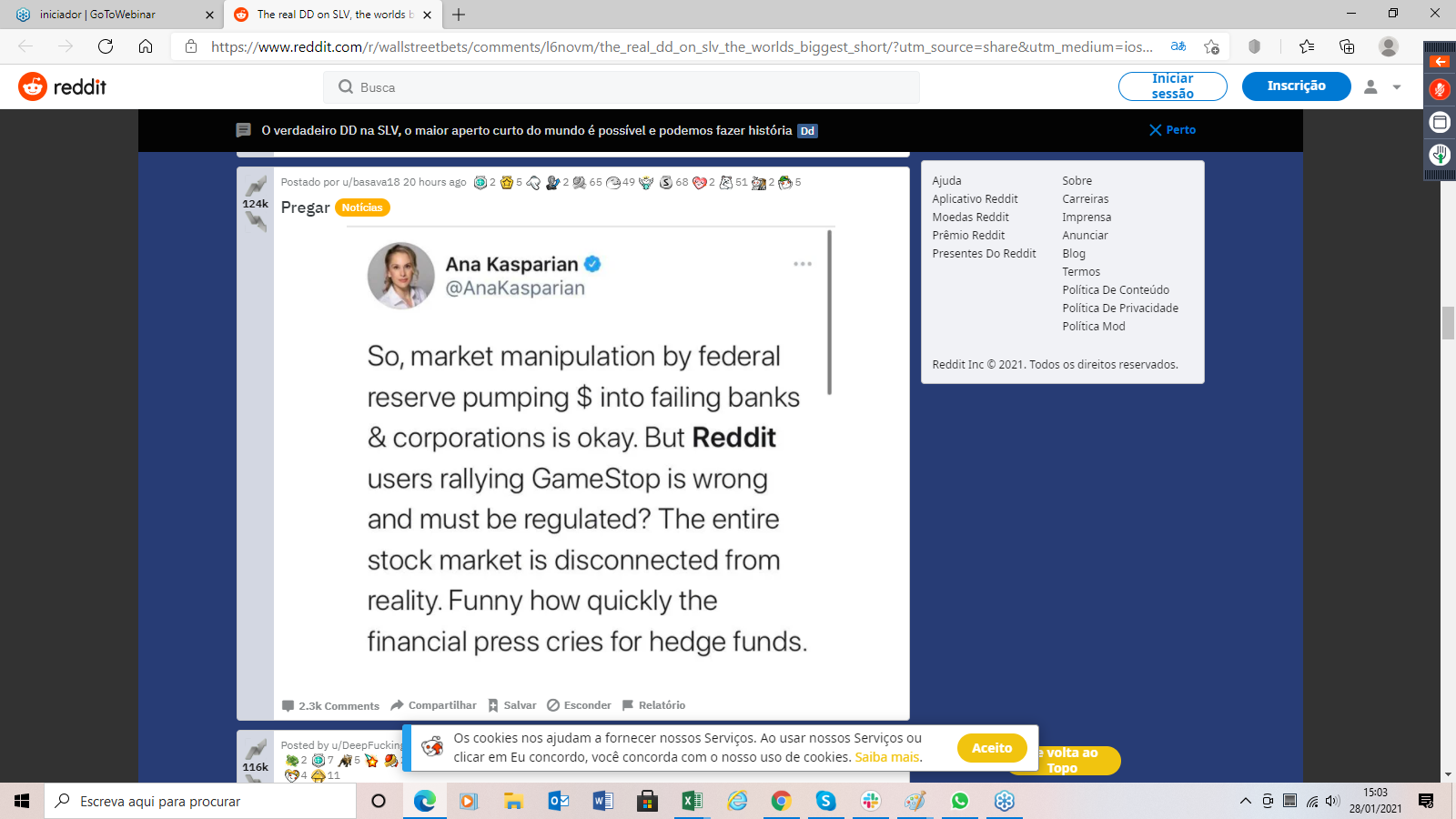Open a new browser tab
Screen dimensions: 1456x819
click(x=459, y=15)
